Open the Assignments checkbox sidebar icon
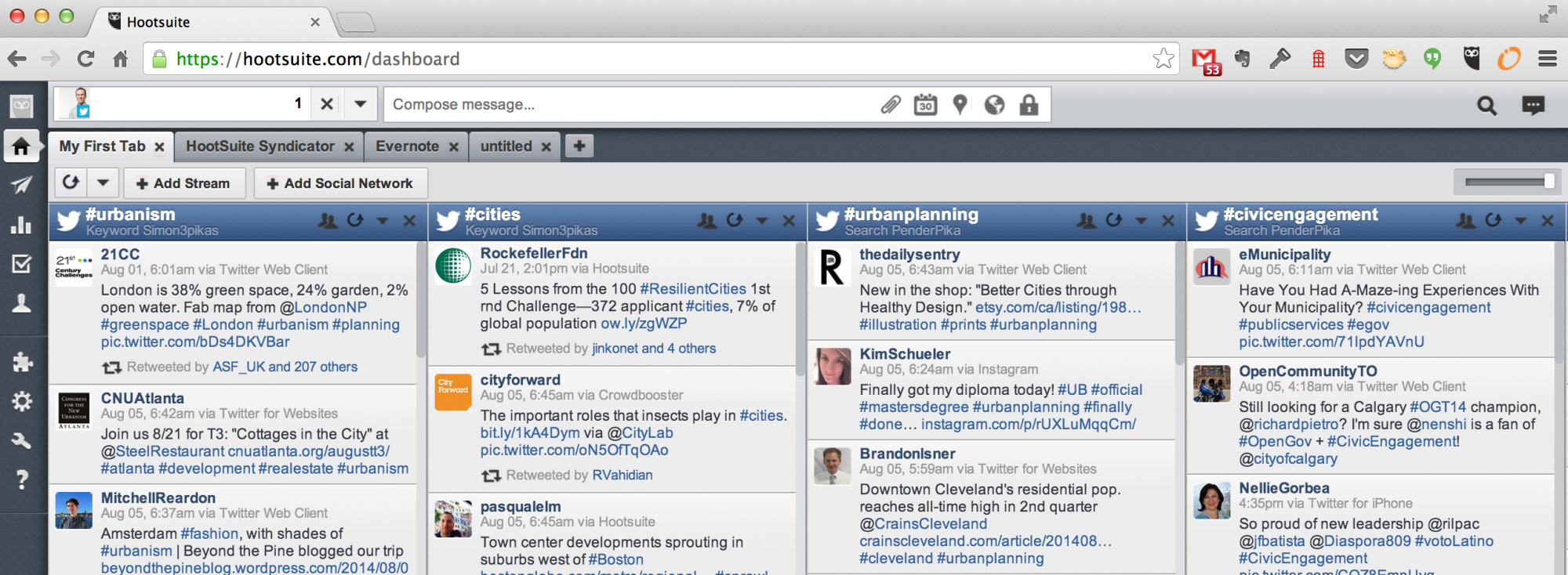 click(x=21, y=264)
